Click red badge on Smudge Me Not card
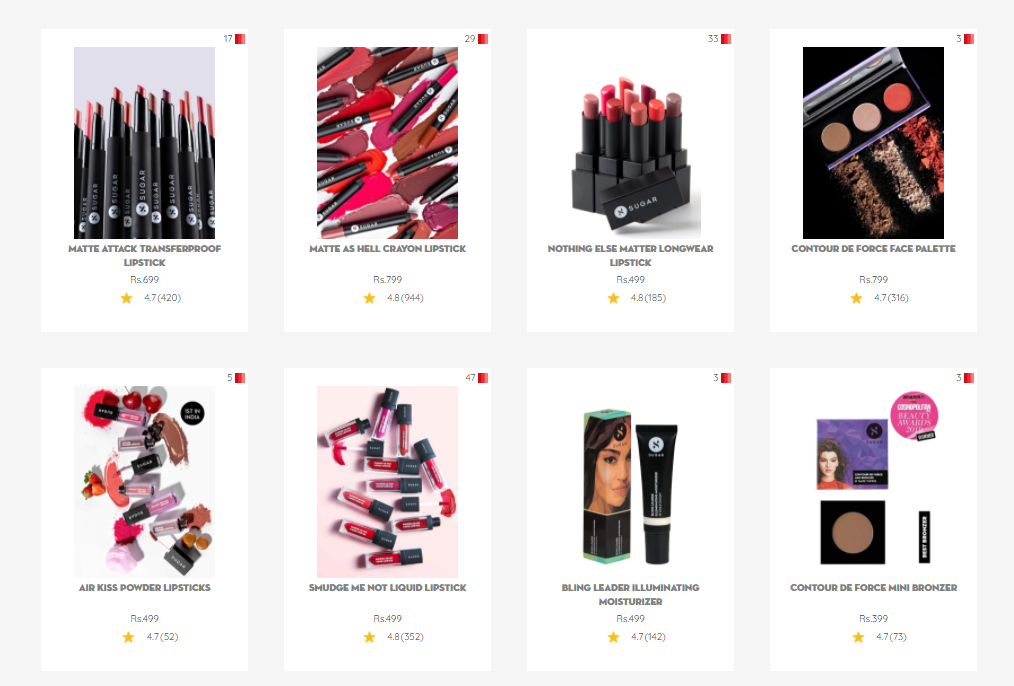The height and width of the screenshot is (686, 1014). pos(483,378)
